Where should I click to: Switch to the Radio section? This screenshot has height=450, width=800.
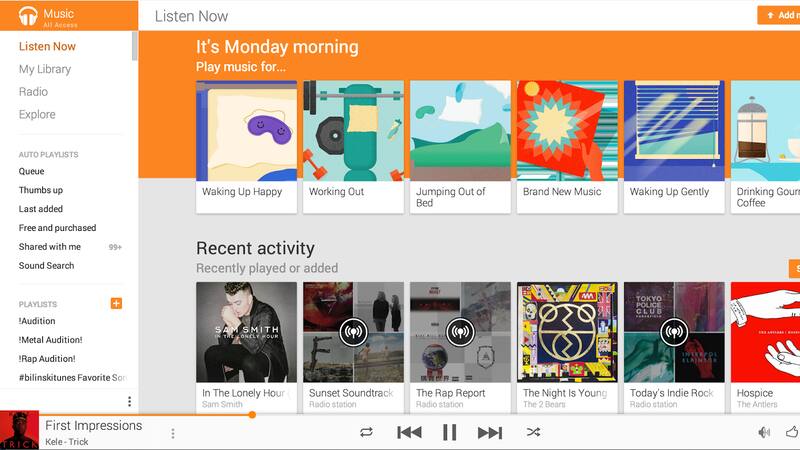point(33,92)
